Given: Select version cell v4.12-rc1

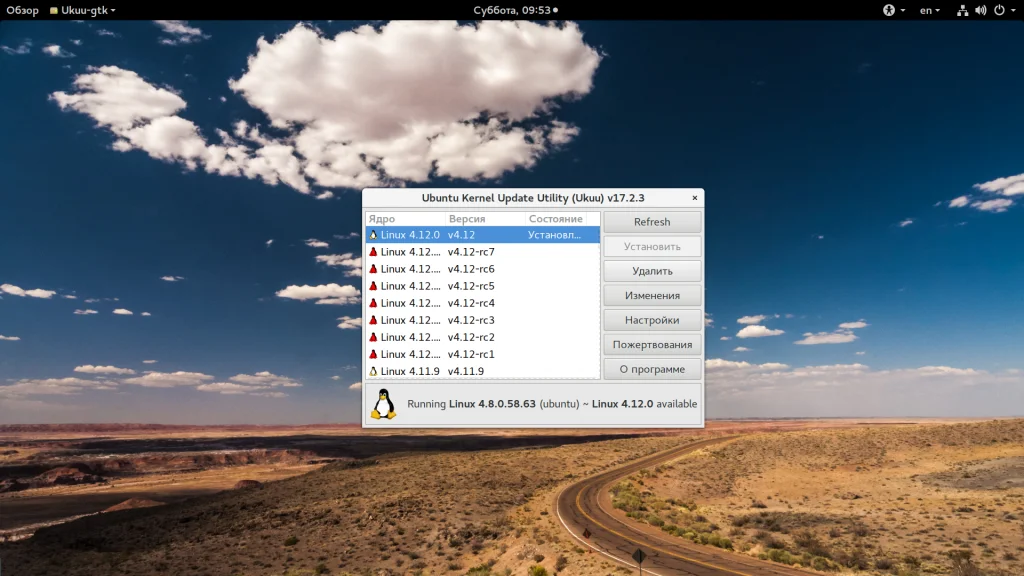Looking at the screenshot, I should click(x=471, y=353).
